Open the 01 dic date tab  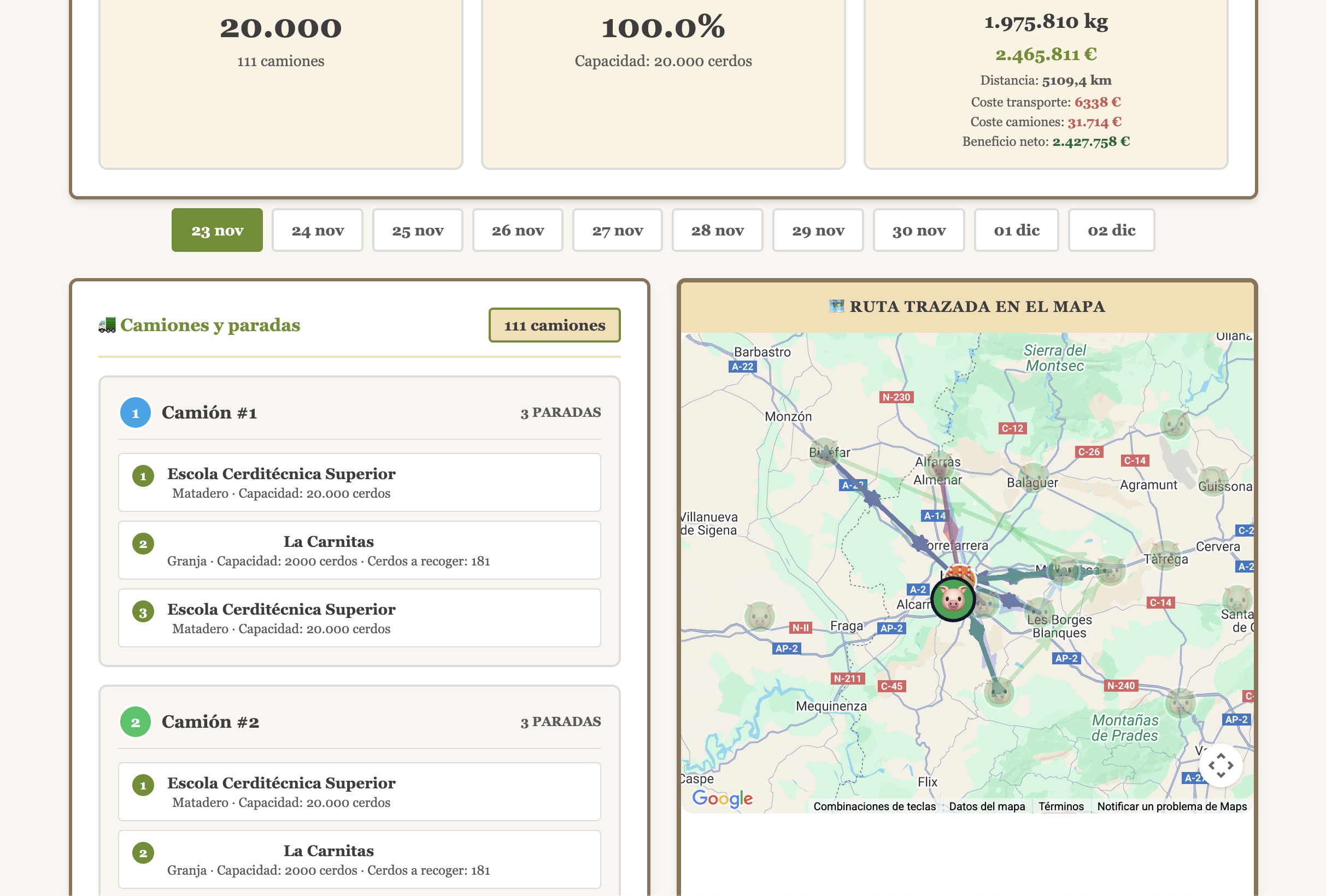(x=1016, y=231)
